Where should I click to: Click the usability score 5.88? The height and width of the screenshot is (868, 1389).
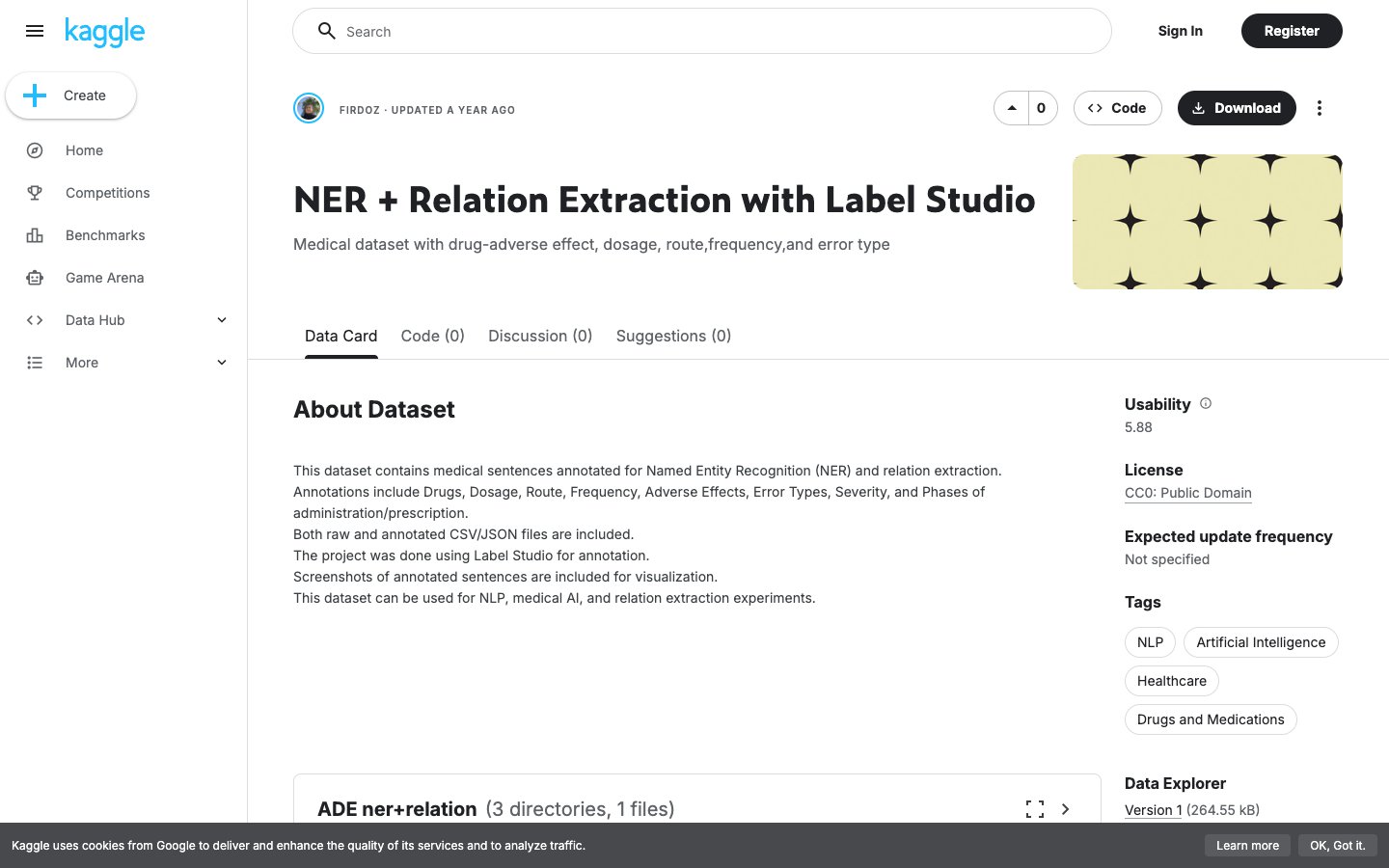tap(1138, 427)
